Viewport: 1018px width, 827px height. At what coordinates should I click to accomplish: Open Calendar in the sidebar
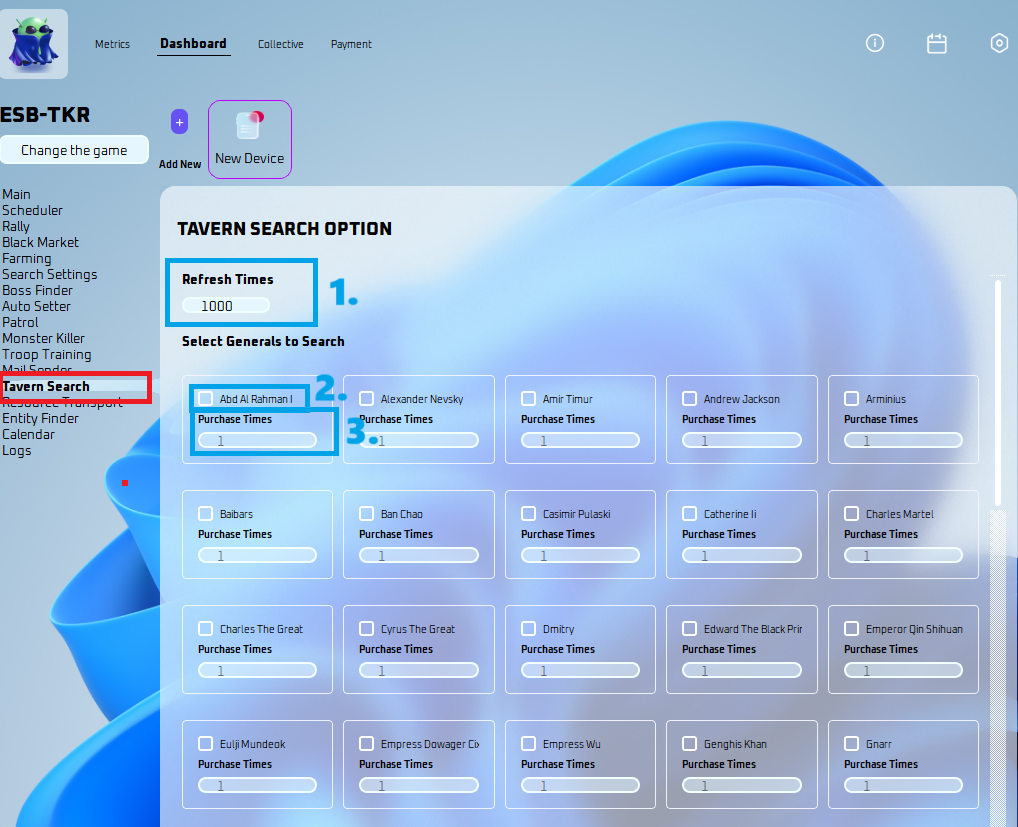click(29, 434)
